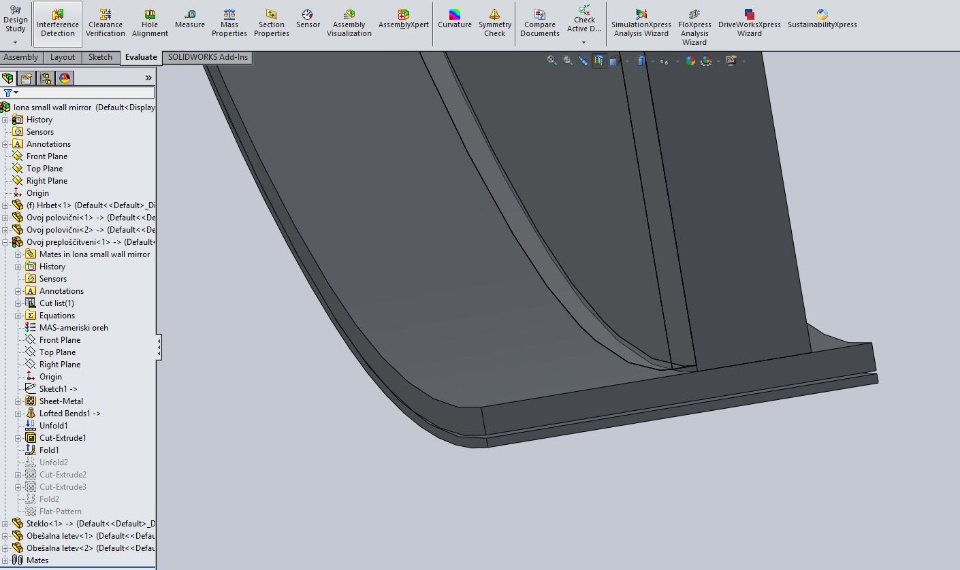Viewport: 960px width, 570px height.
Task: Switch to FeatureManager design tree tab
Action: pos(8,78)
